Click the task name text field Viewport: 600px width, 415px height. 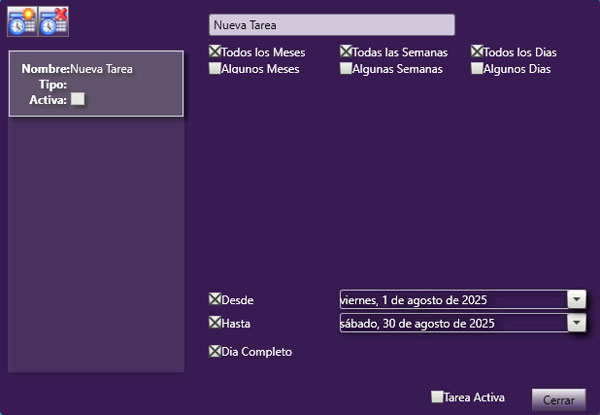tap(331, 25)
